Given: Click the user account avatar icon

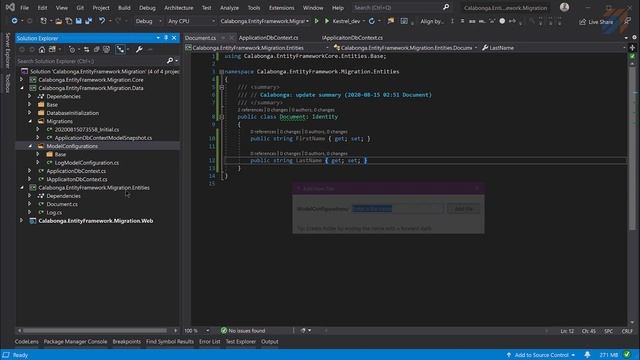Looking at the screenshot, I should (x=564, y=7).
